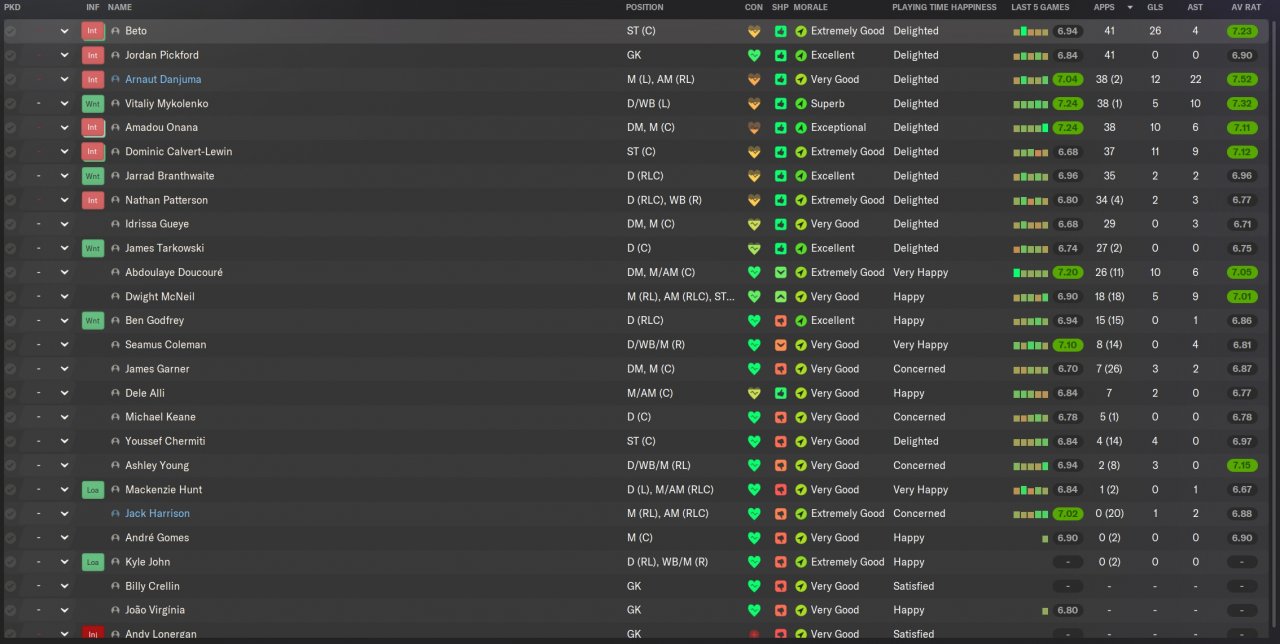Open the selection dropdown chevron for James Tarkowski

64,248
